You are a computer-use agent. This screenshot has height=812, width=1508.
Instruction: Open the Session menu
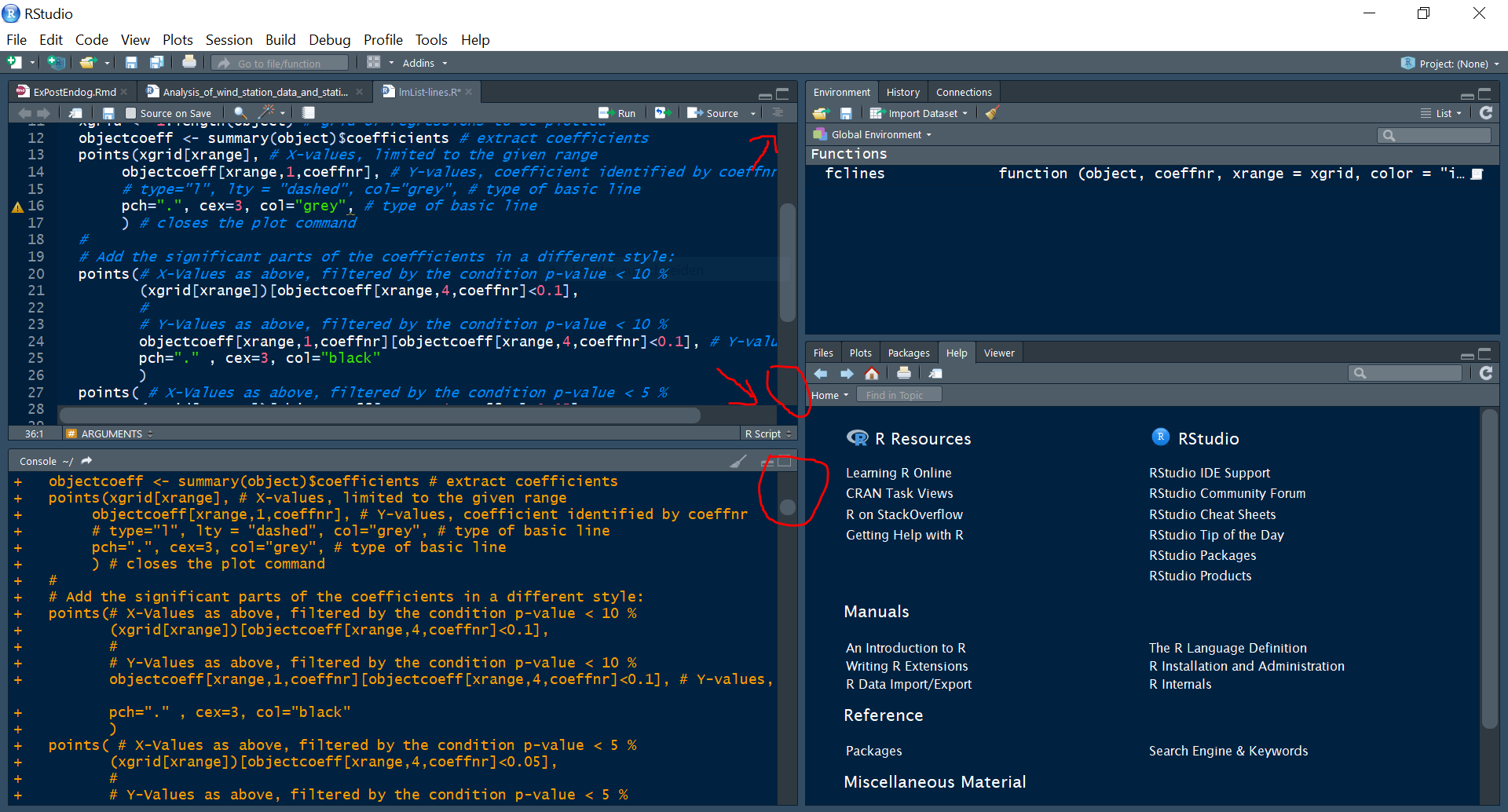coord(229,39)
